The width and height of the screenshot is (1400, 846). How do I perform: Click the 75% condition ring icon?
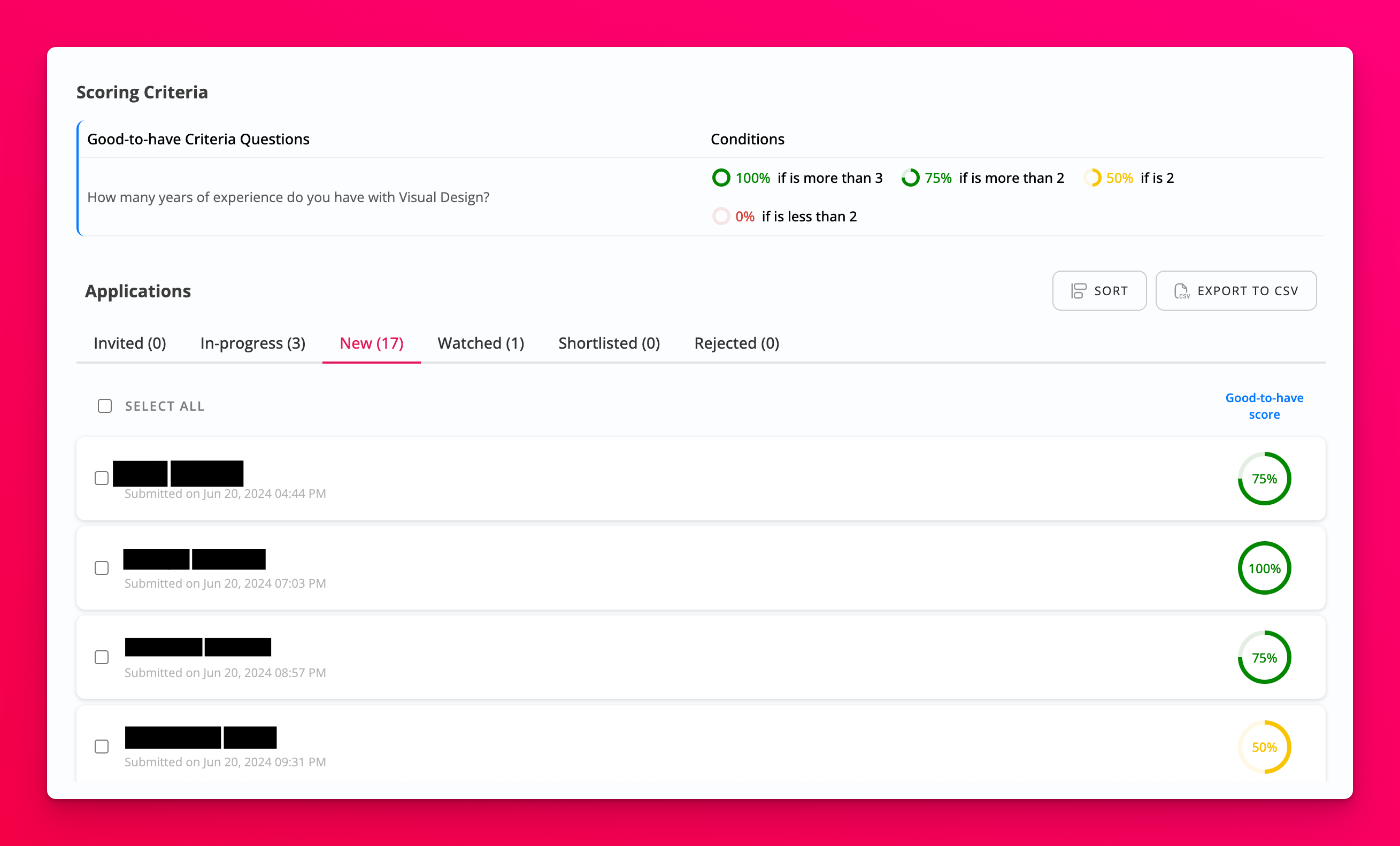(910, 178)
